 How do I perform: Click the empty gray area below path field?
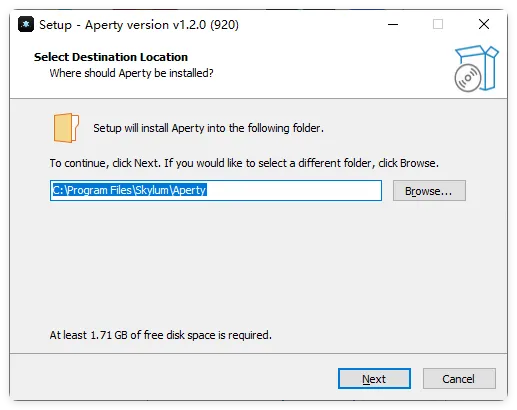[x=258, y=263]
